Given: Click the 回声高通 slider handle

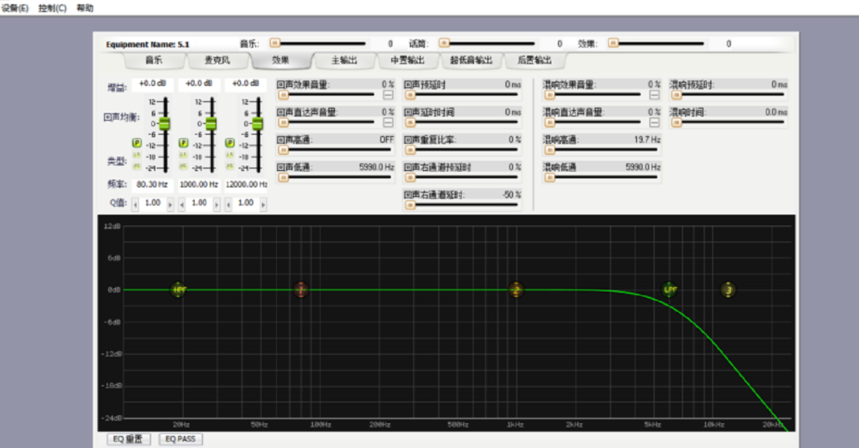Looking at the screenshot, I should 283,150.
